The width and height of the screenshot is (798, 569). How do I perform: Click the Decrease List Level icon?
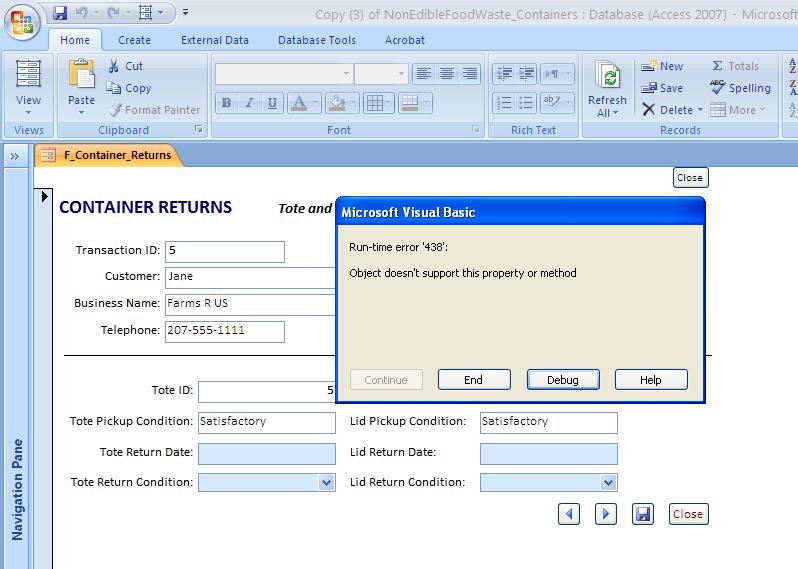[504, 74]
